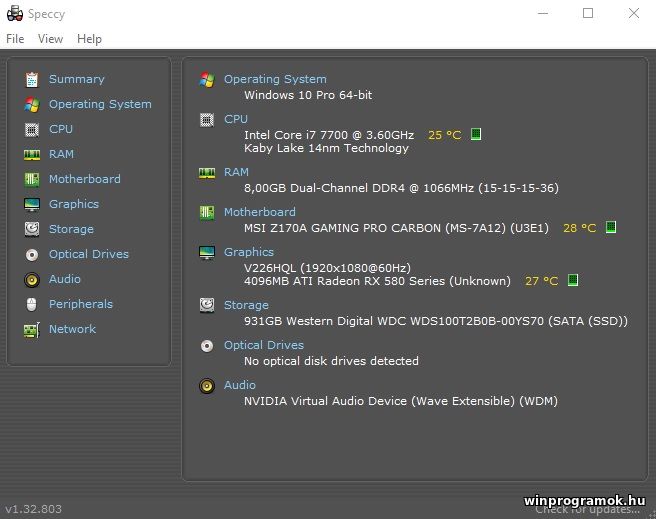Click the Motherboard icon in summary panel

point(207,212)
